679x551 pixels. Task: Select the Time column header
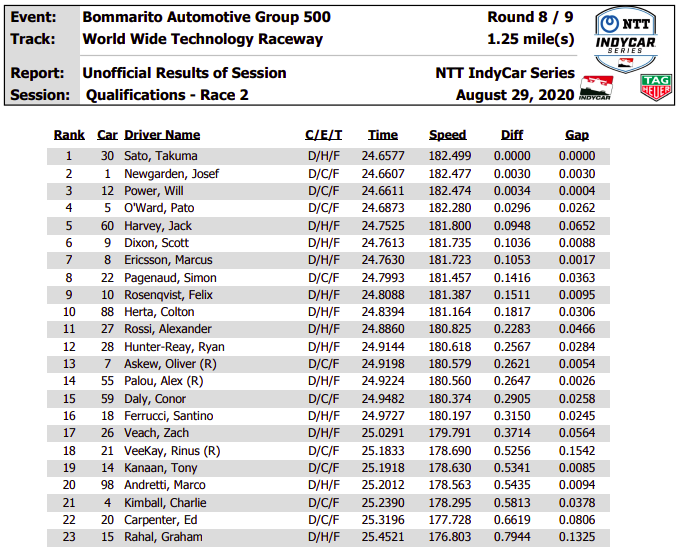click(383, 135)
